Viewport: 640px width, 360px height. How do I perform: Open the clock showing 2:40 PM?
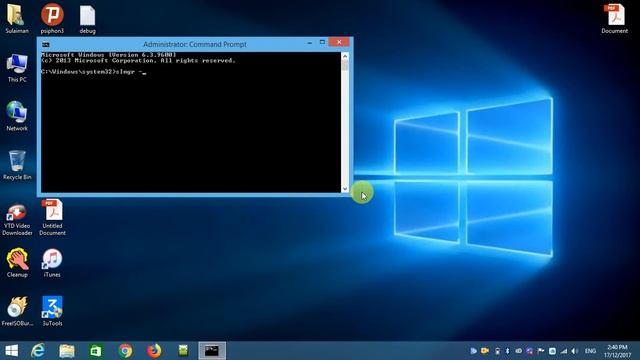tap(617, 351)
